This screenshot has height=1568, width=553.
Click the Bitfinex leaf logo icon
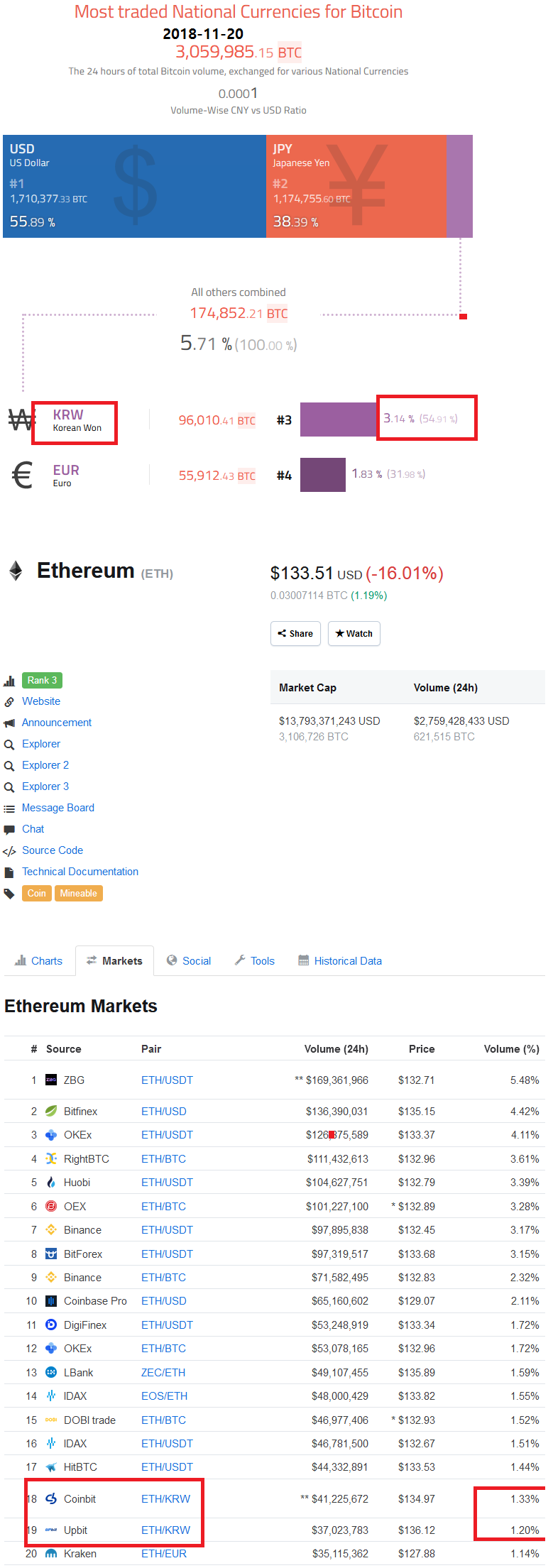click(51, 1111)
